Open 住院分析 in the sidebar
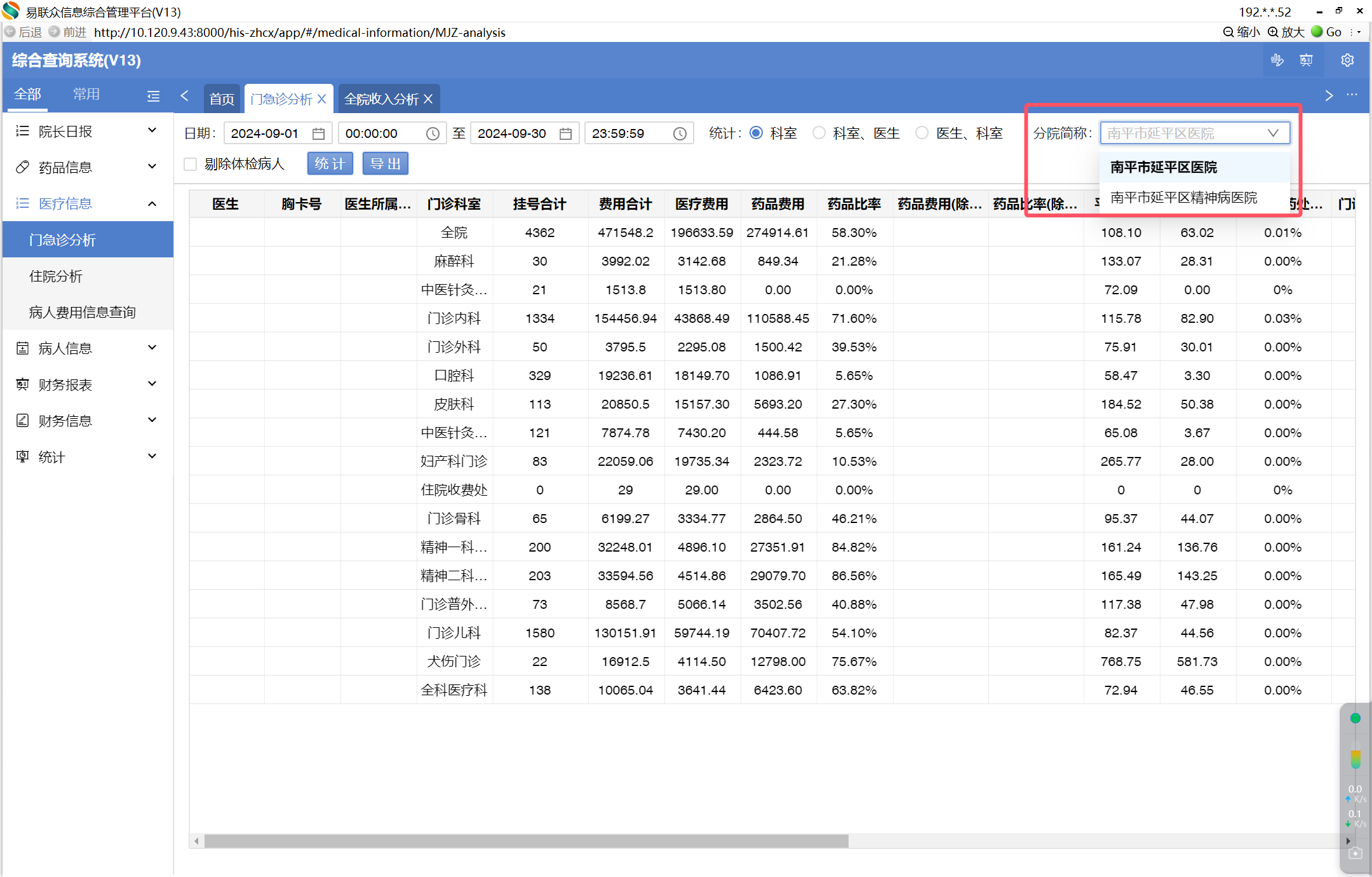 tap(56, 276)
